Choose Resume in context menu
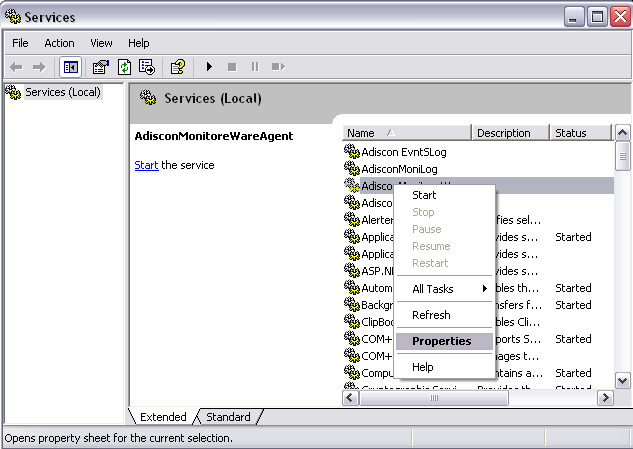Screen dimensions: 633x449 (444, 246)
